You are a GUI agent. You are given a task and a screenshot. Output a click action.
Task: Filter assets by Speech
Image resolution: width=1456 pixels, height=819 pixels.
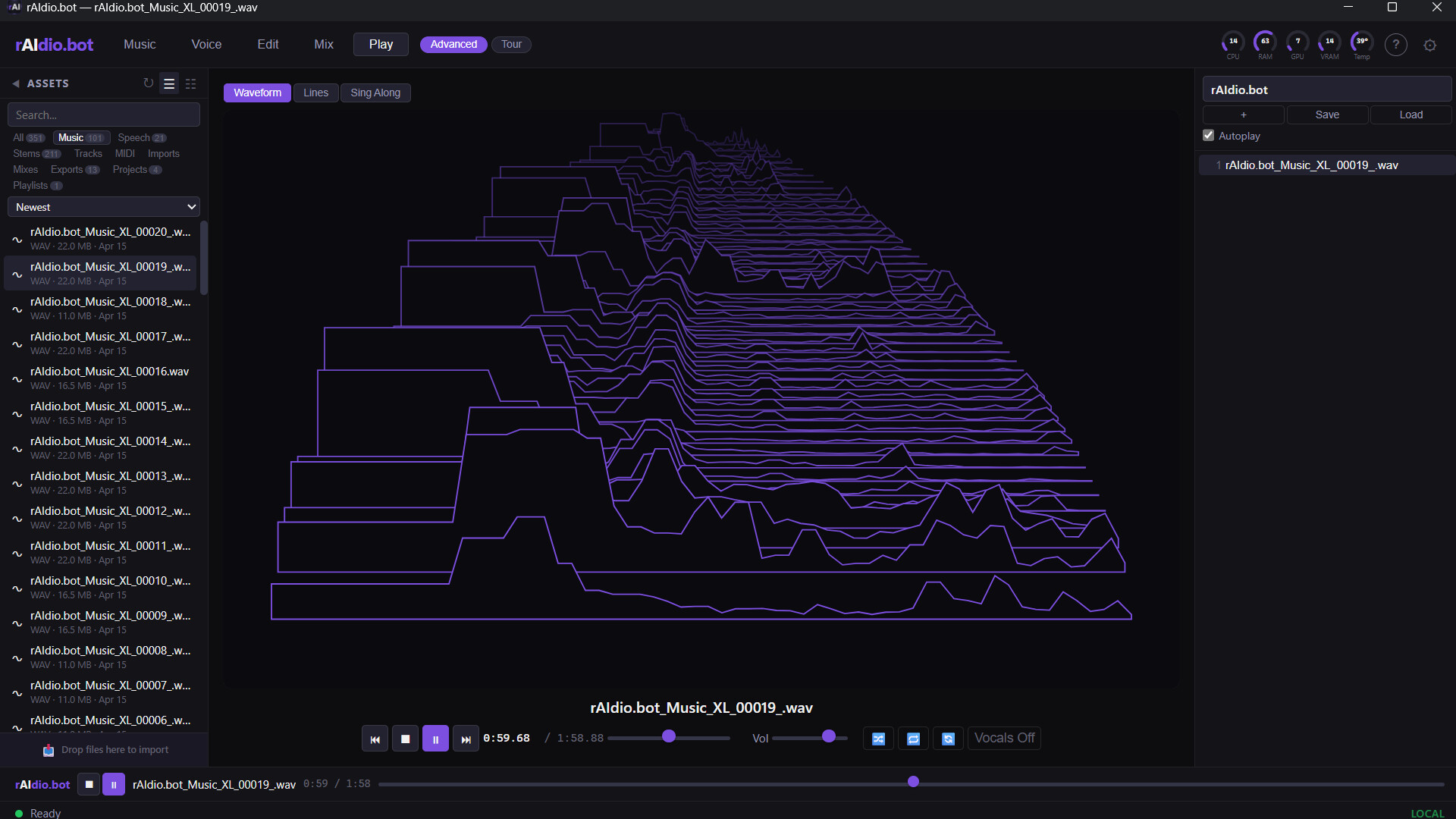point(142,137)
